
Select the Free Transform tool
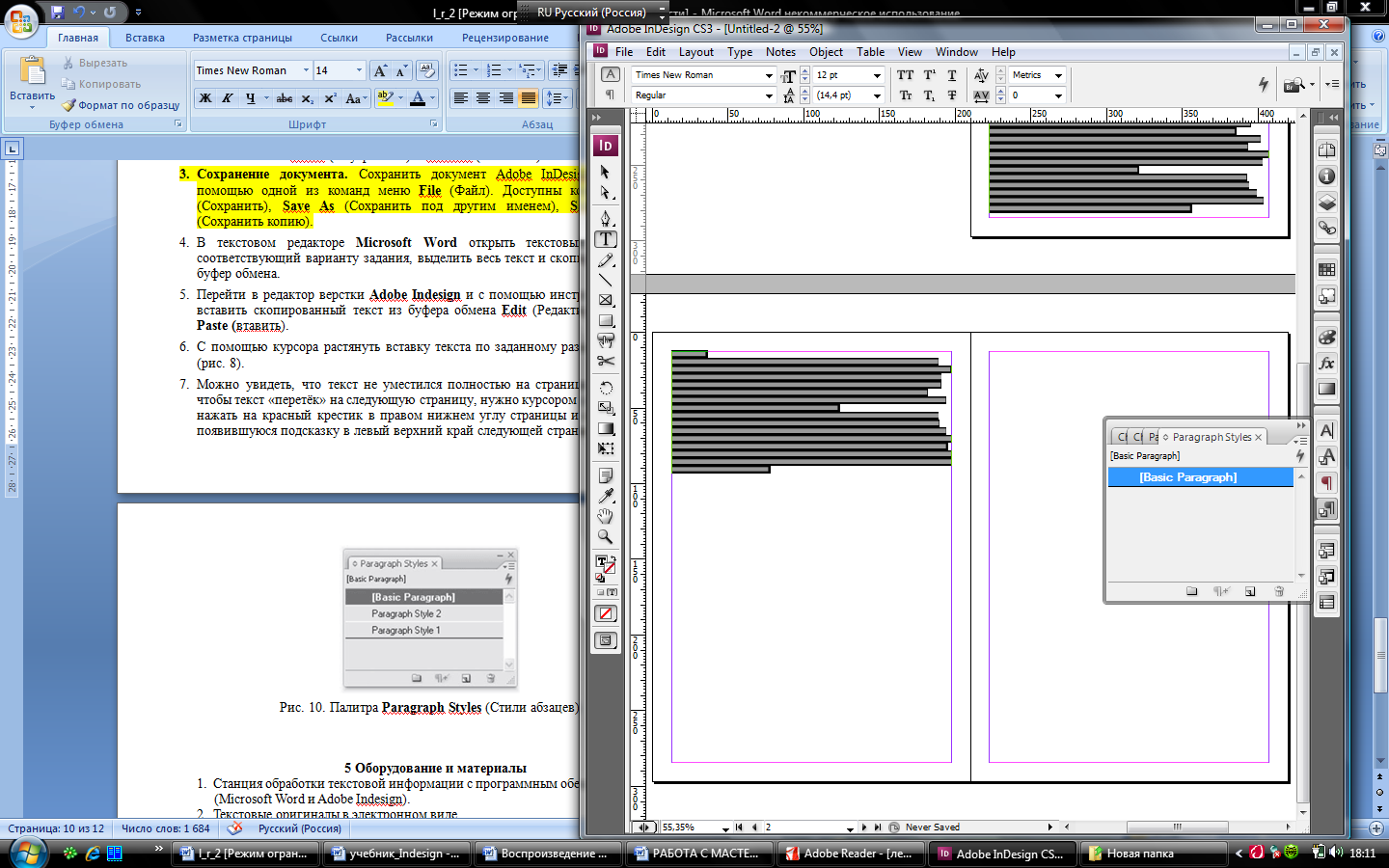(x=605, y=448)
